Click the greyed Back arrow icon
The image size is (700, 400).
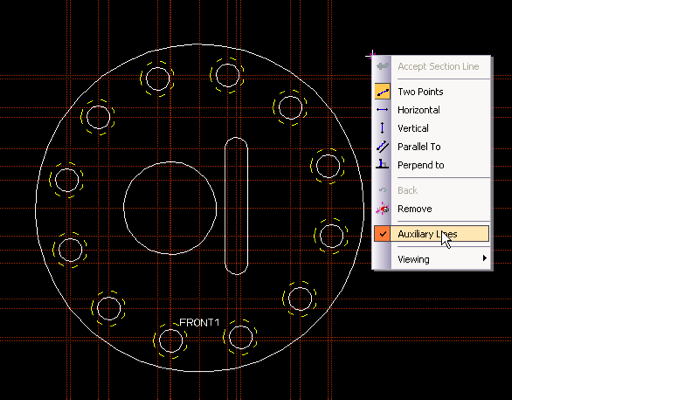[382, 190]
